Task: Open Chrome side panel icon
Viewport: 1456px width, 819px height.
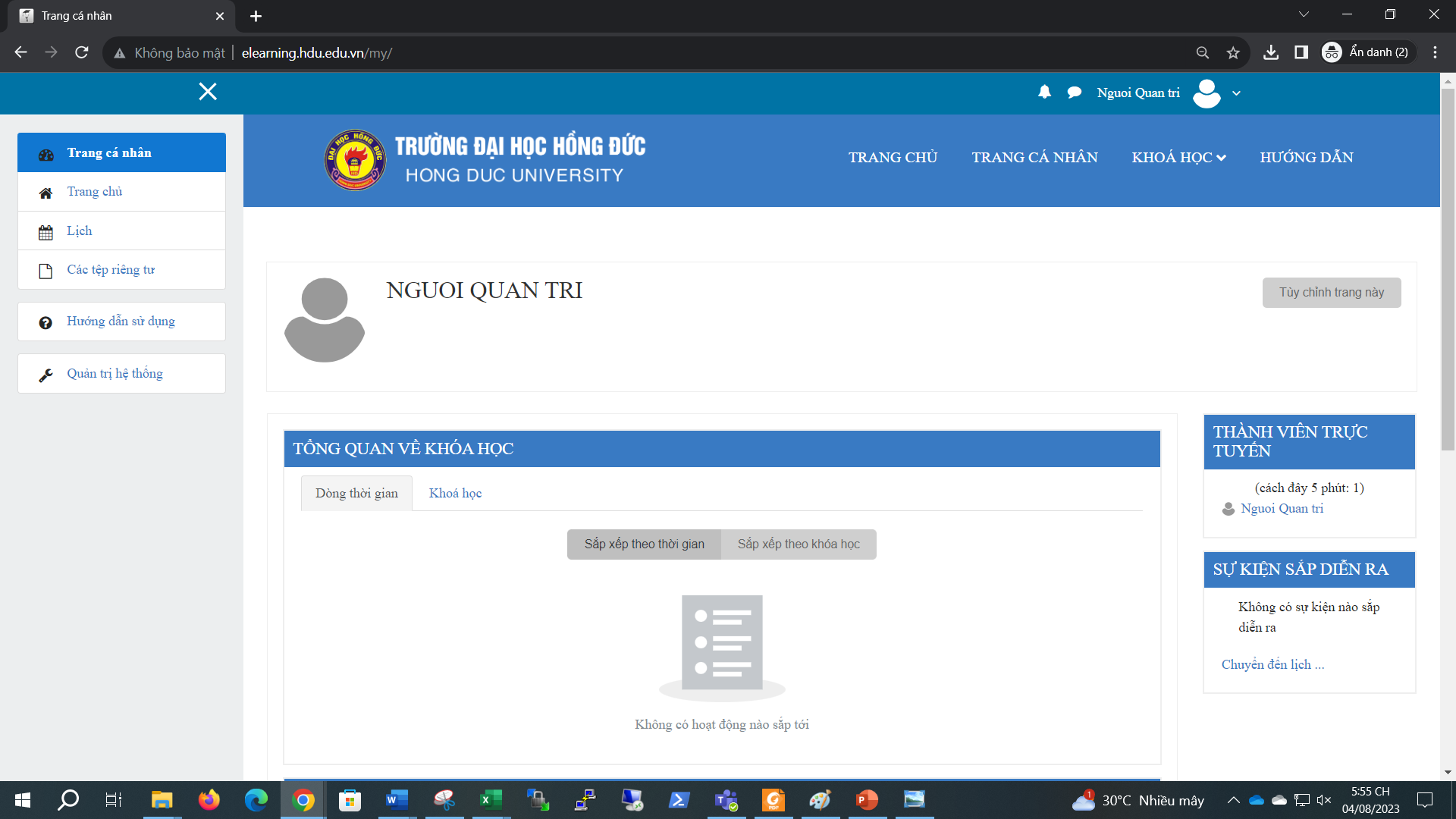Action: (1301, 52)
